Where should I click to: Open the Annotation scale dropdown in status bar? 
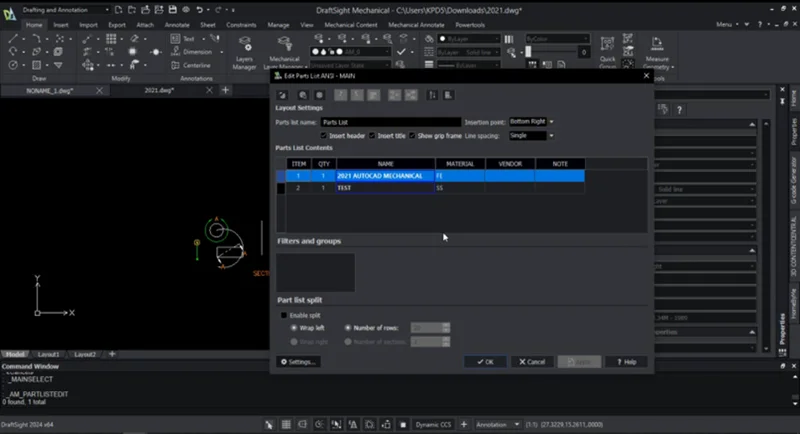499,424
